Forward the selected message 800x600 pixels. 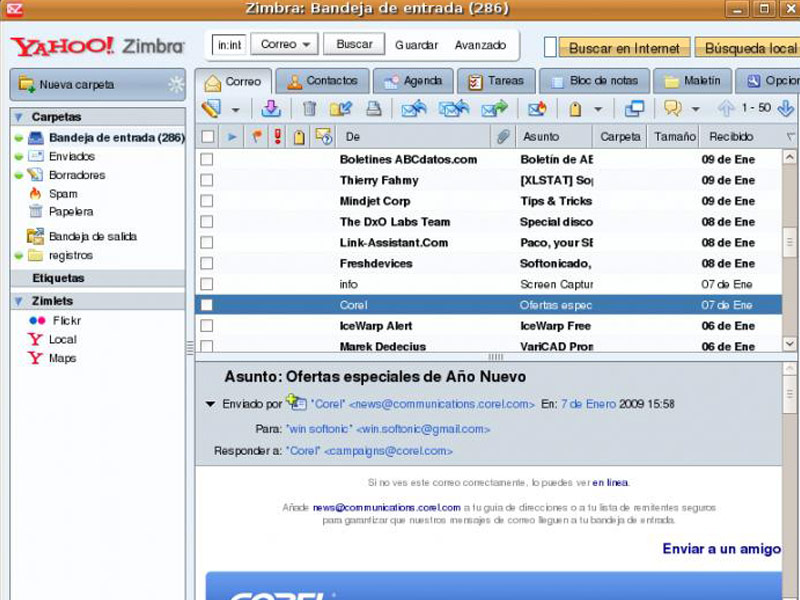(x=494, y=108)
